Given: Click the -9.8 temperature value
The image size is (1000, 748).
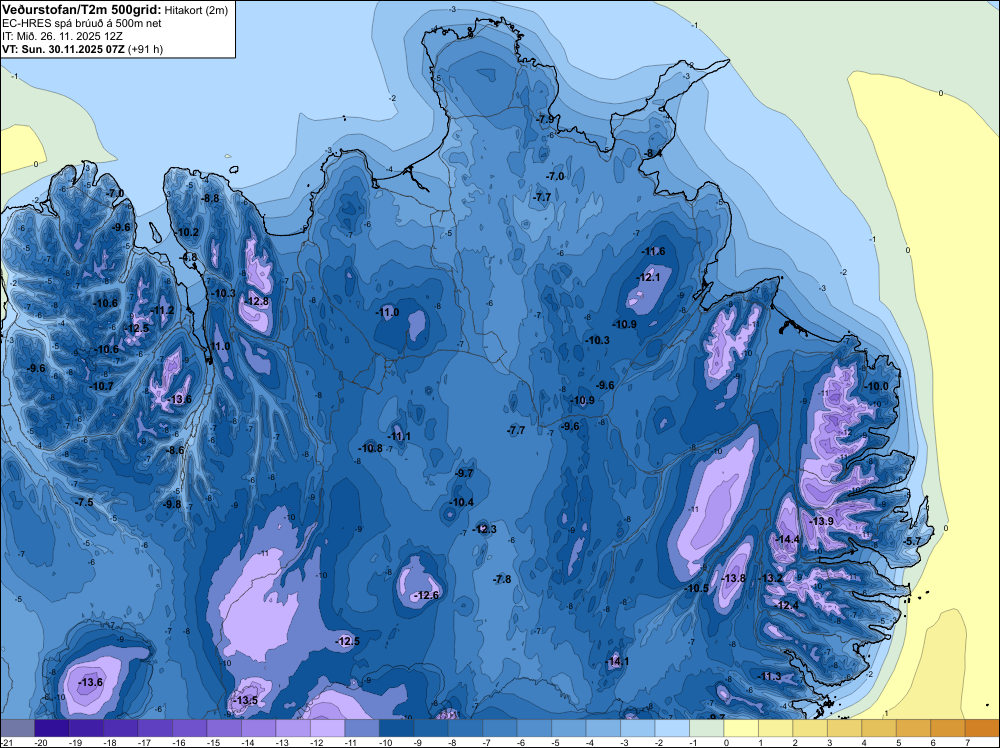Looking at the screenshot, I should [x=172, y=504].
